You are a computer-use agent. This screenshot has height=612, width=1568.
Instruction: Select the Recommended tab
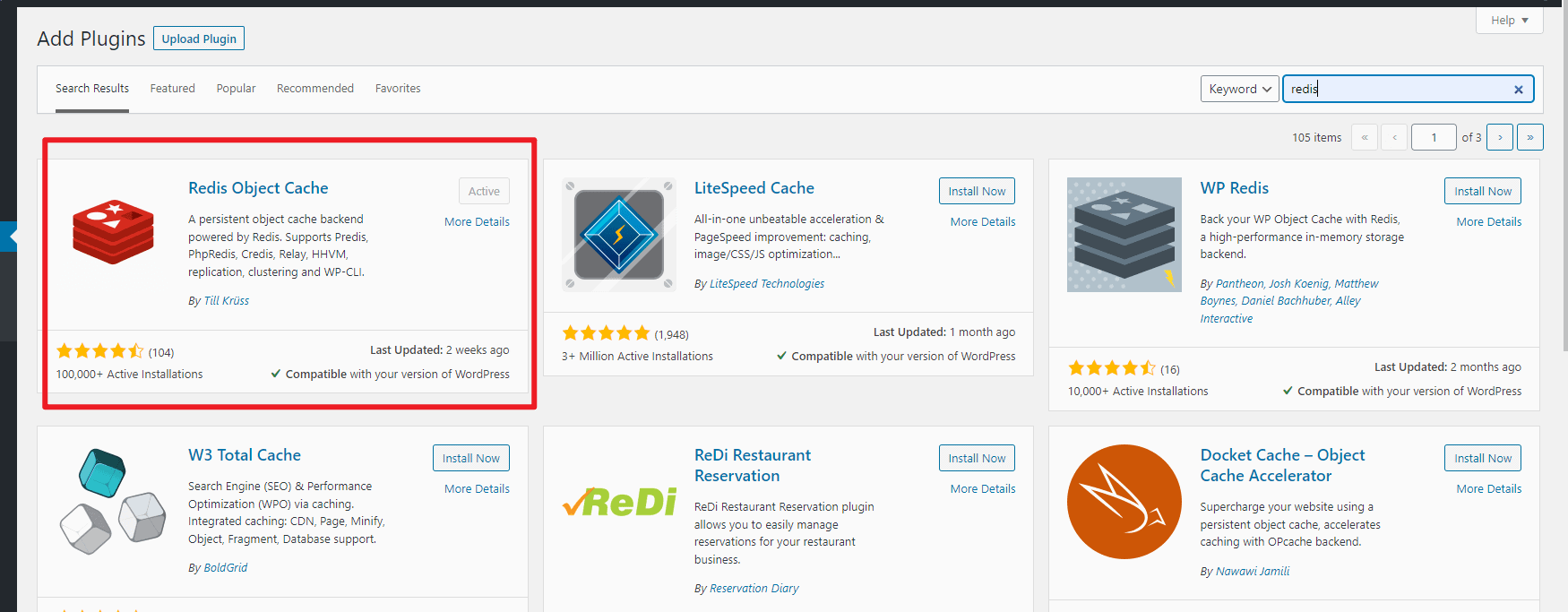coord(314,89)
